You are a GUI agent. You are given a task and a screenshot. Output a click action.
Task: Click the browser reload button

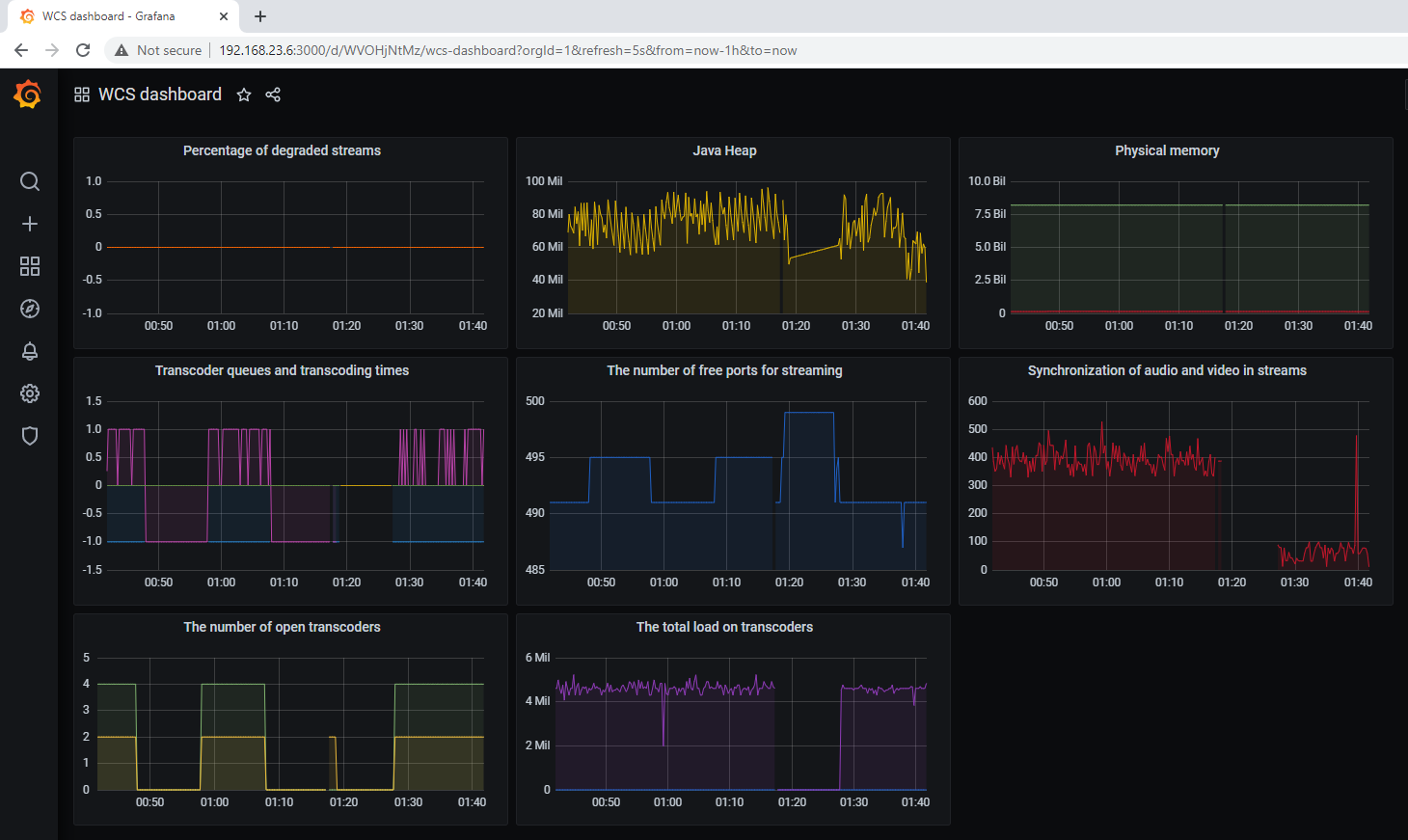click(x=83, y=49)
